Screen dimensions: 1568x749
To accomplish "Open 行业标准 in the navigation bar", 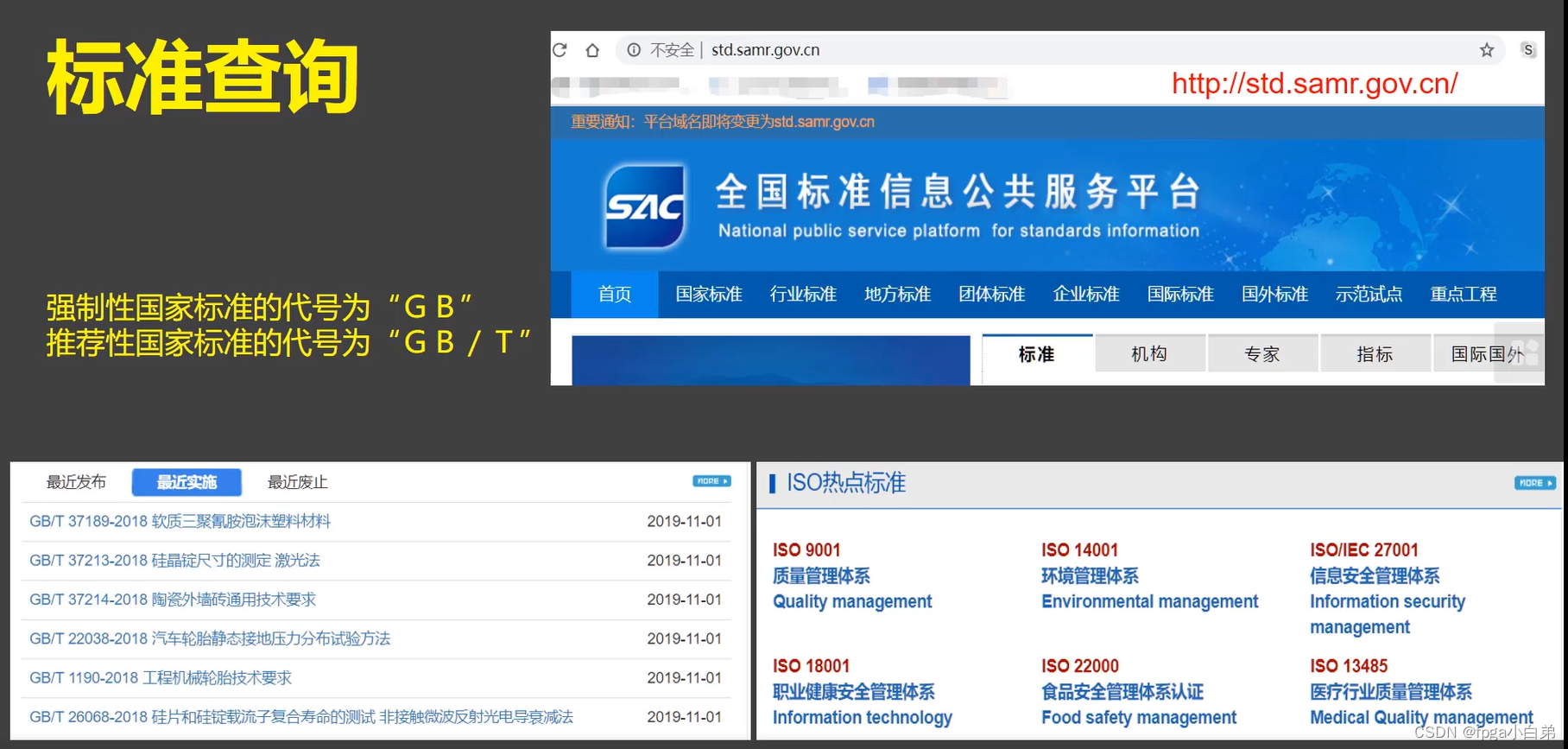I will (x=803, y=295).
